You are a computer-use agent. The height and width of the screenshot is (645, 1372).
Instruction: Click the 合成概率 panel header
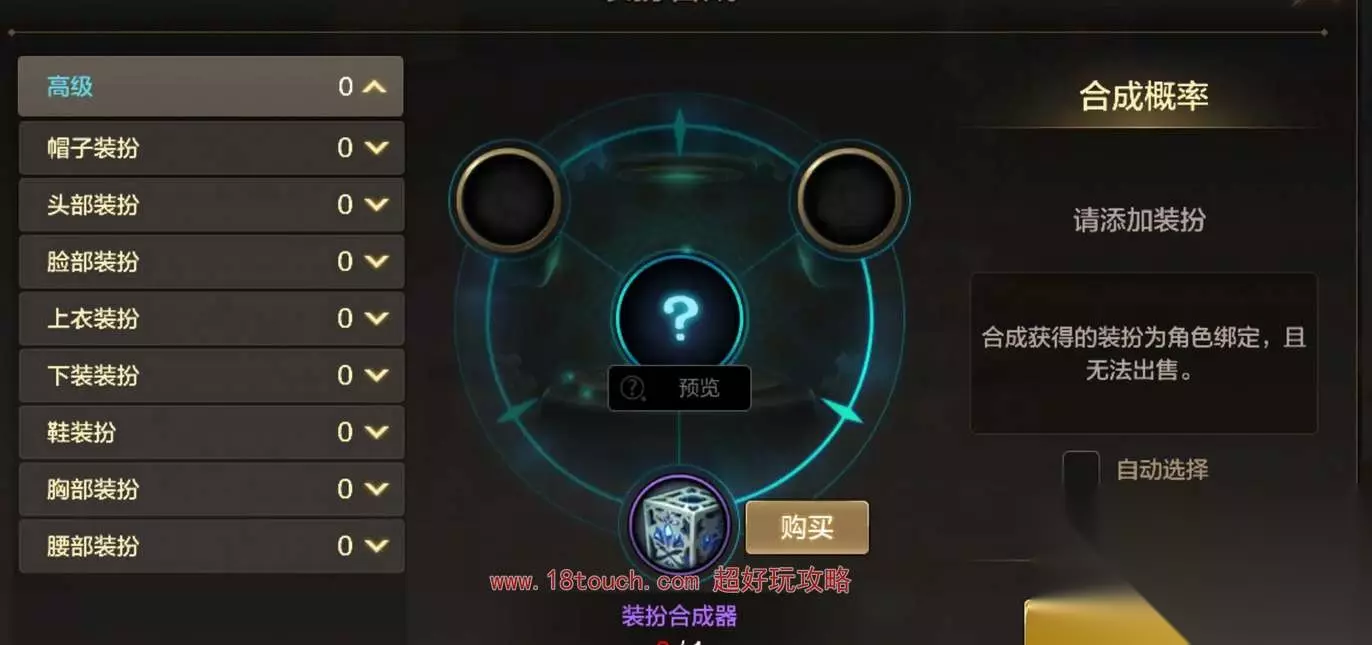point(1144,96)
